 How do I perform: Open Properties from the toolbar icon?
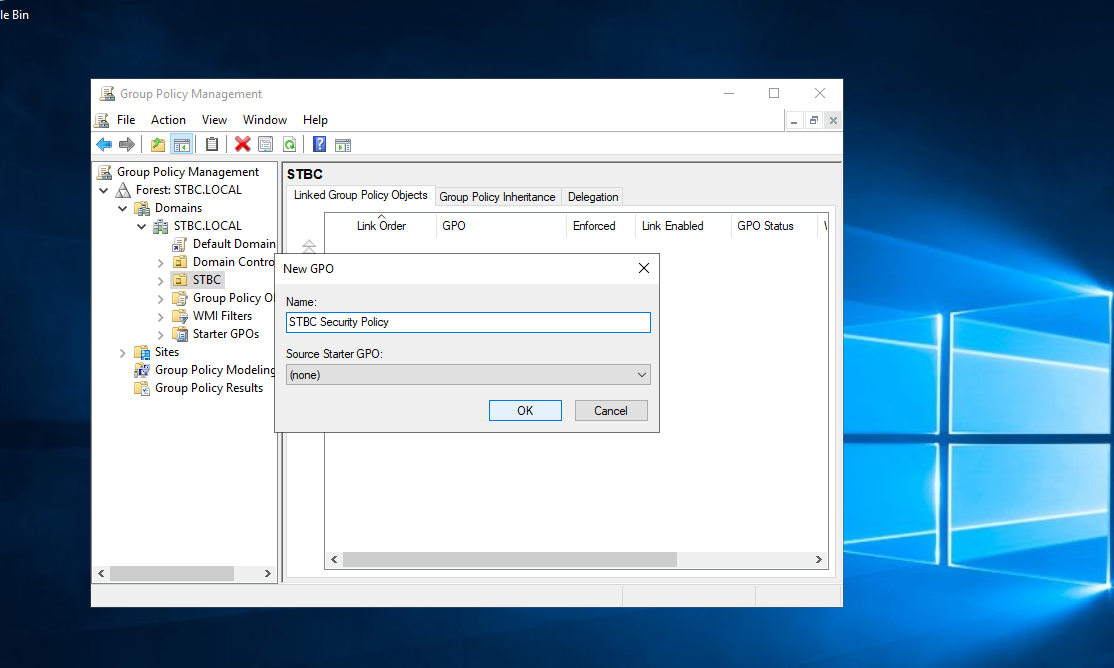click(266, 145)
